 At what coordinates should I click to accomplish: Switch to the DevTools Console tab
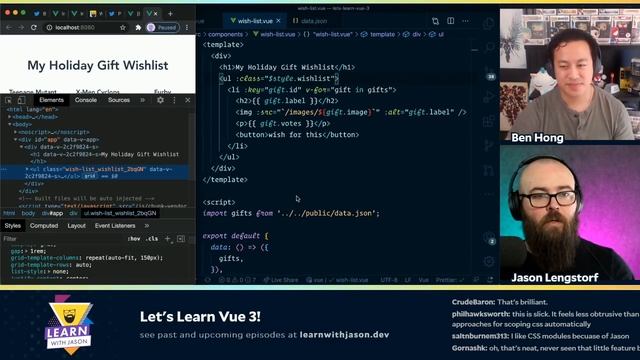(86, 100)
